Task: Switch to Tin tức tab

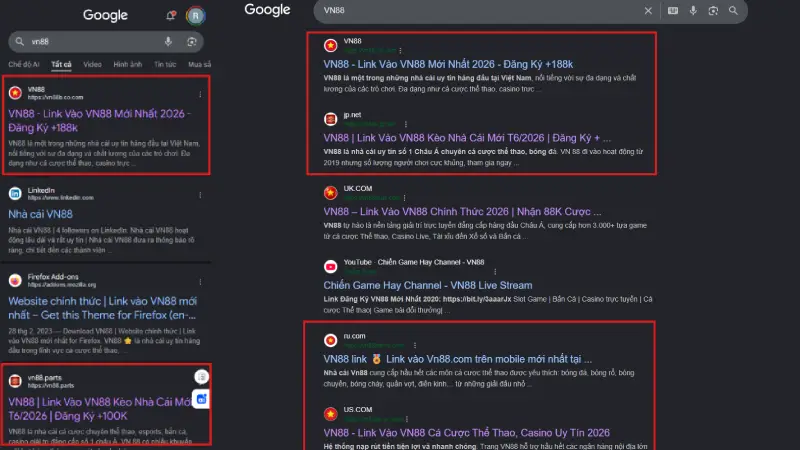Action: pos(165,64)
